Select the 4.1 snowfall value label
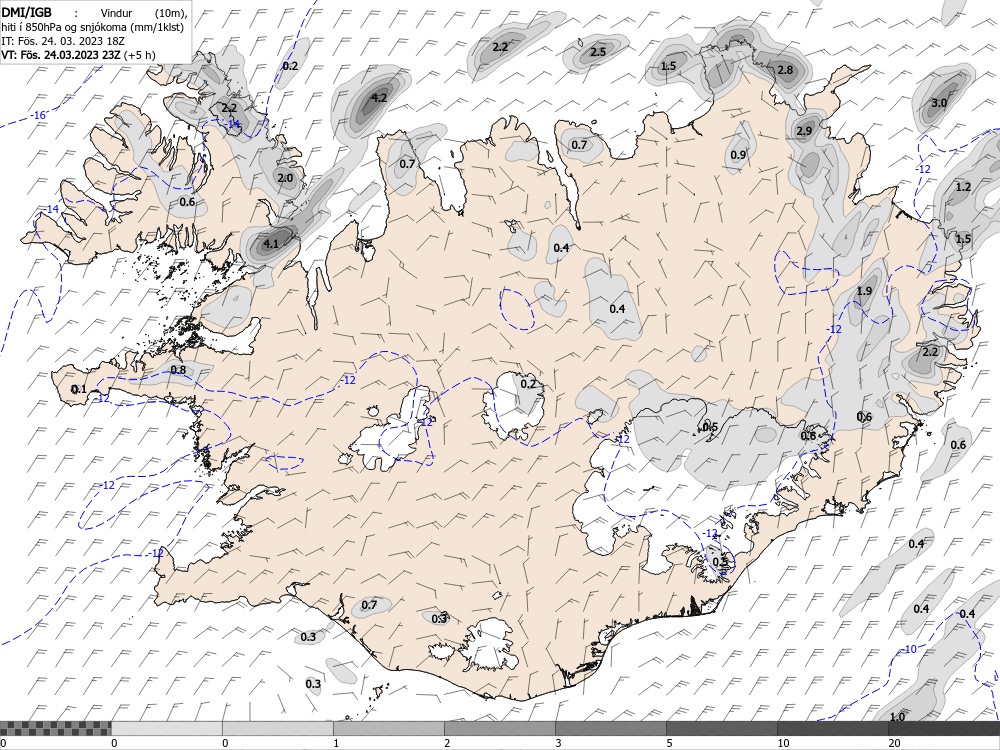 tap(270, 244)
